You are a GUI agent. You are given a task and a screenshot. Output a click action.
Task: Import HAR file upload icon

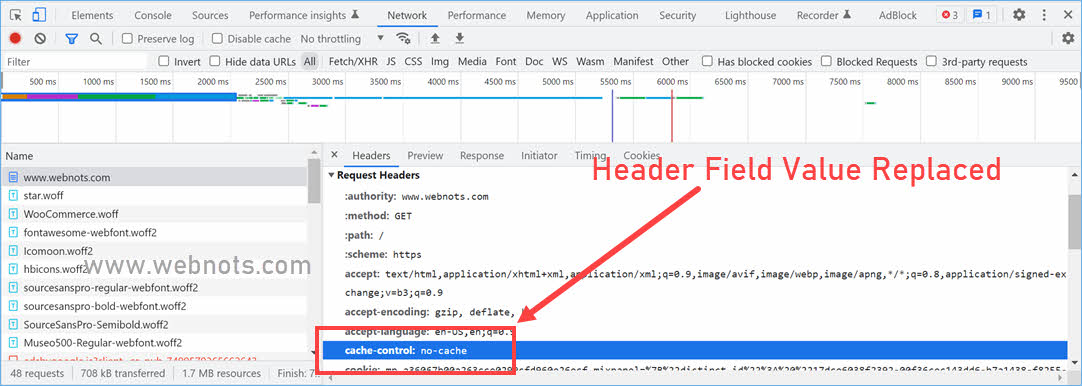click(x=435, y=39)
